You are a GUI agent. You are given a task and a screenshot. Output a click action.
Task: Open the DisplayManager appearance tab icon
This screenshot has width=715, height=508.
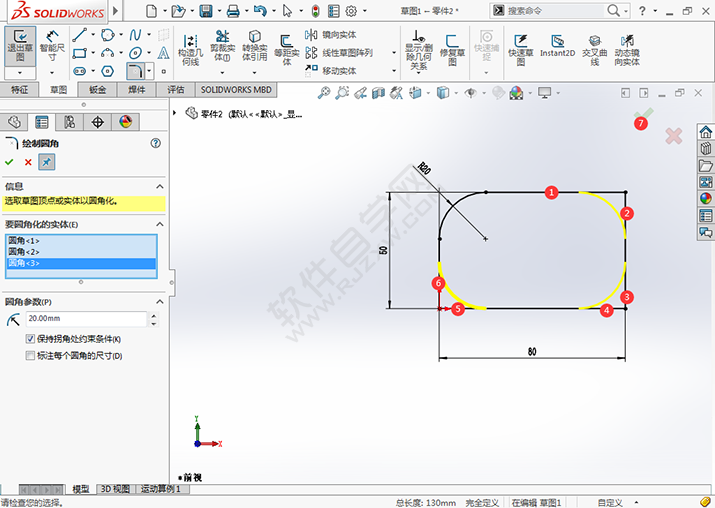[125, 122]
